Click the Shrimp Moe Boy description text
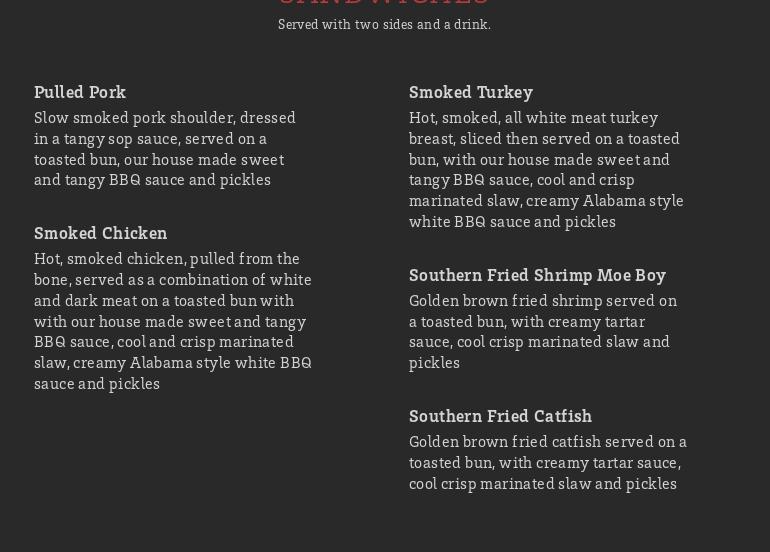The image size is (770, 552). (x=542, y=332)
